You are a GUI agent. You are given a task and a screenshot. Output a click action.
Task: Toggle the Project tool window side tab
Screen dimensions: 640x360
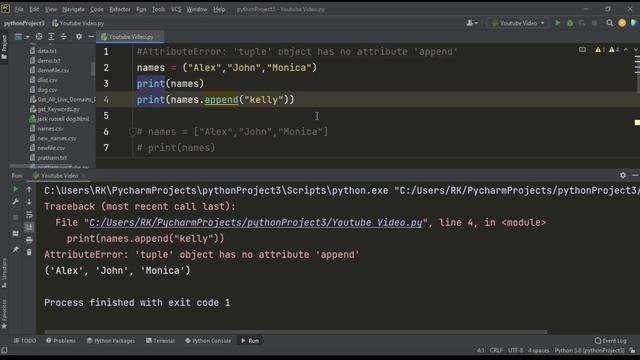click(x=4, y=47)
